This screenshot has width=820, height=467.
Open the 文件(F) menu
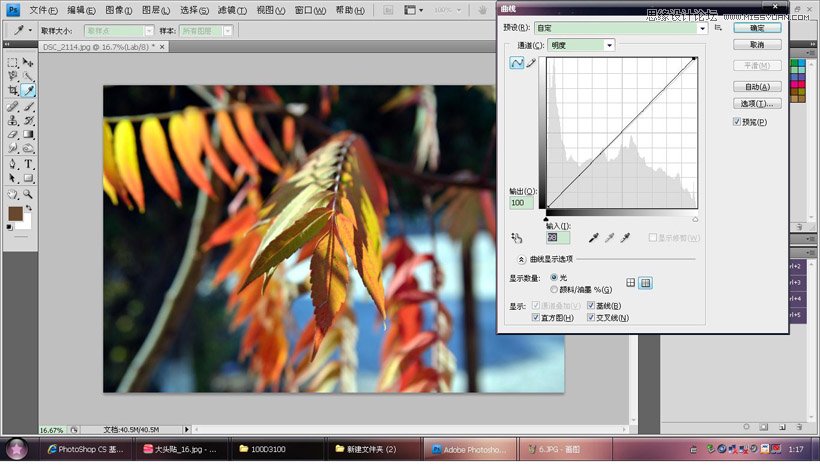tap(43, 10)
